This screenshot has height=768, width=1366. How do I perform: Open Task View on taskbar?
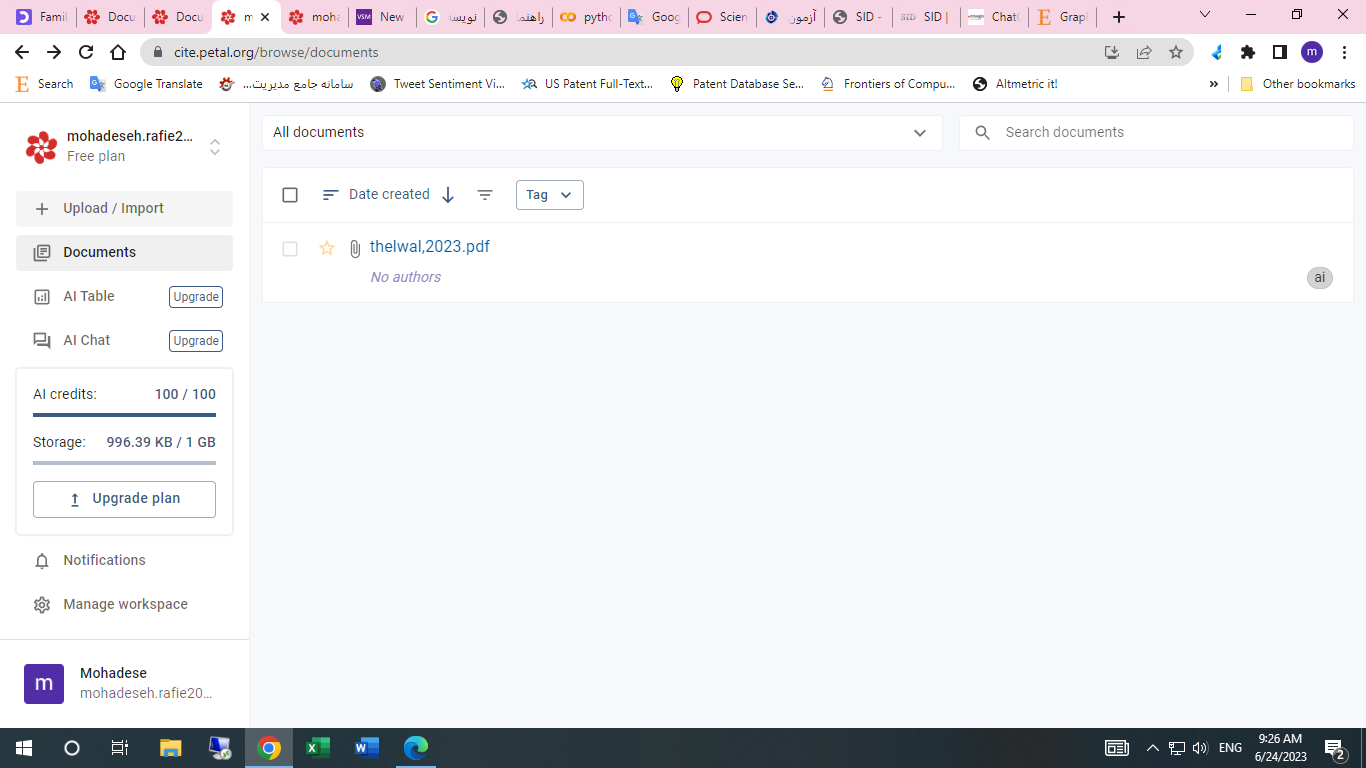(120, 748)
